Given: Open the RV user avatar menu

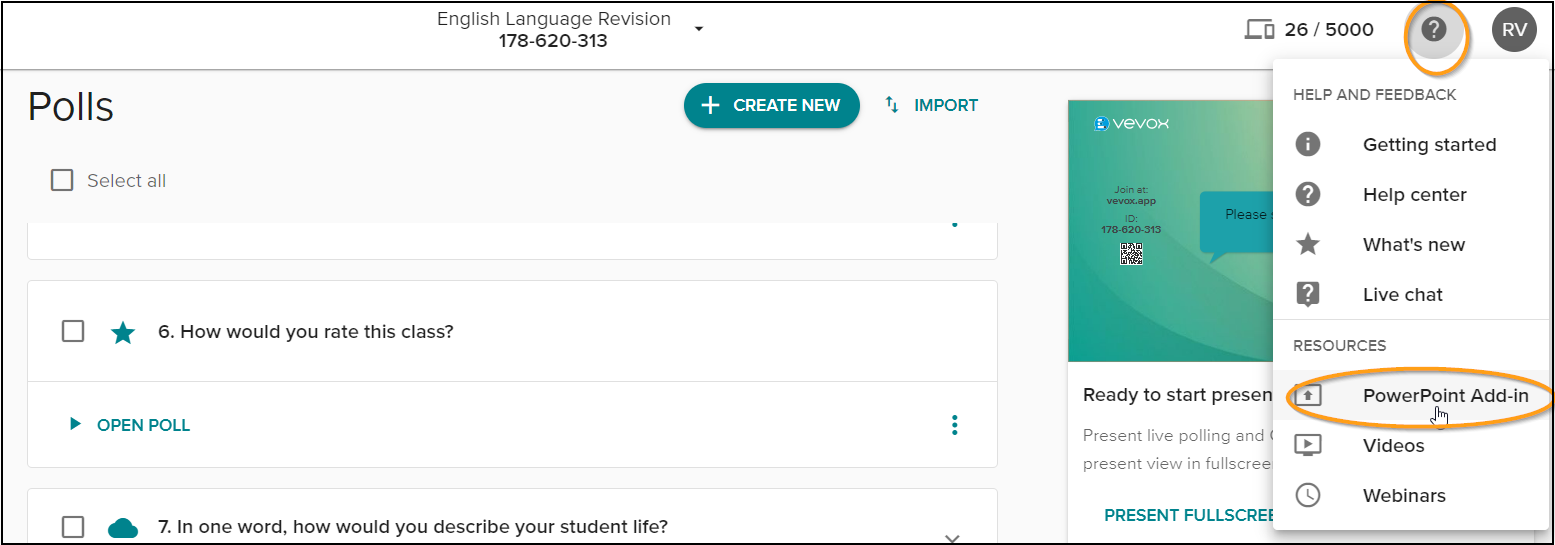Looking at the screenshot, I should click(1514, 30).
